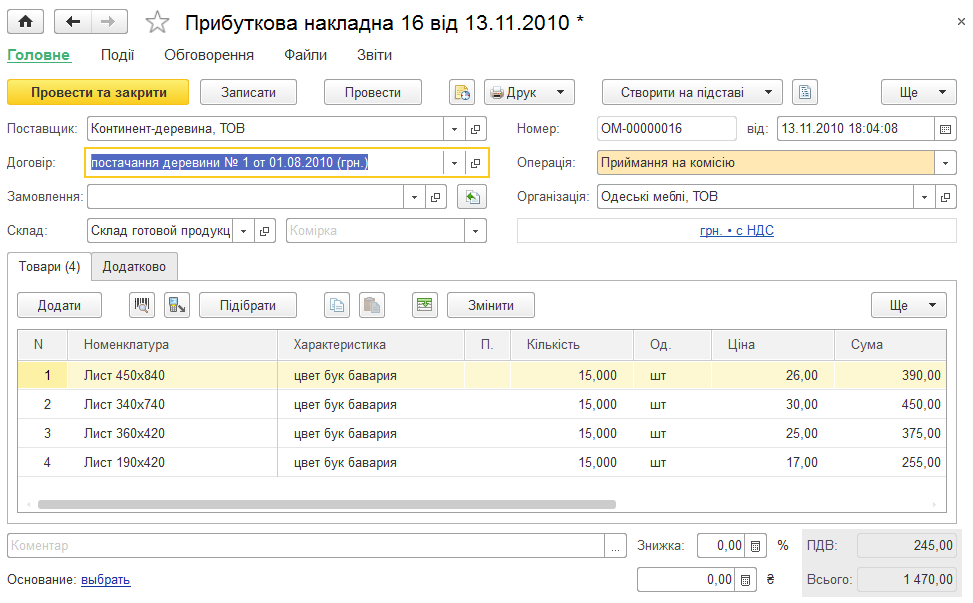Expand the Операція dropdown list
The height and width of the screenshot is (603, 973).
945,163
